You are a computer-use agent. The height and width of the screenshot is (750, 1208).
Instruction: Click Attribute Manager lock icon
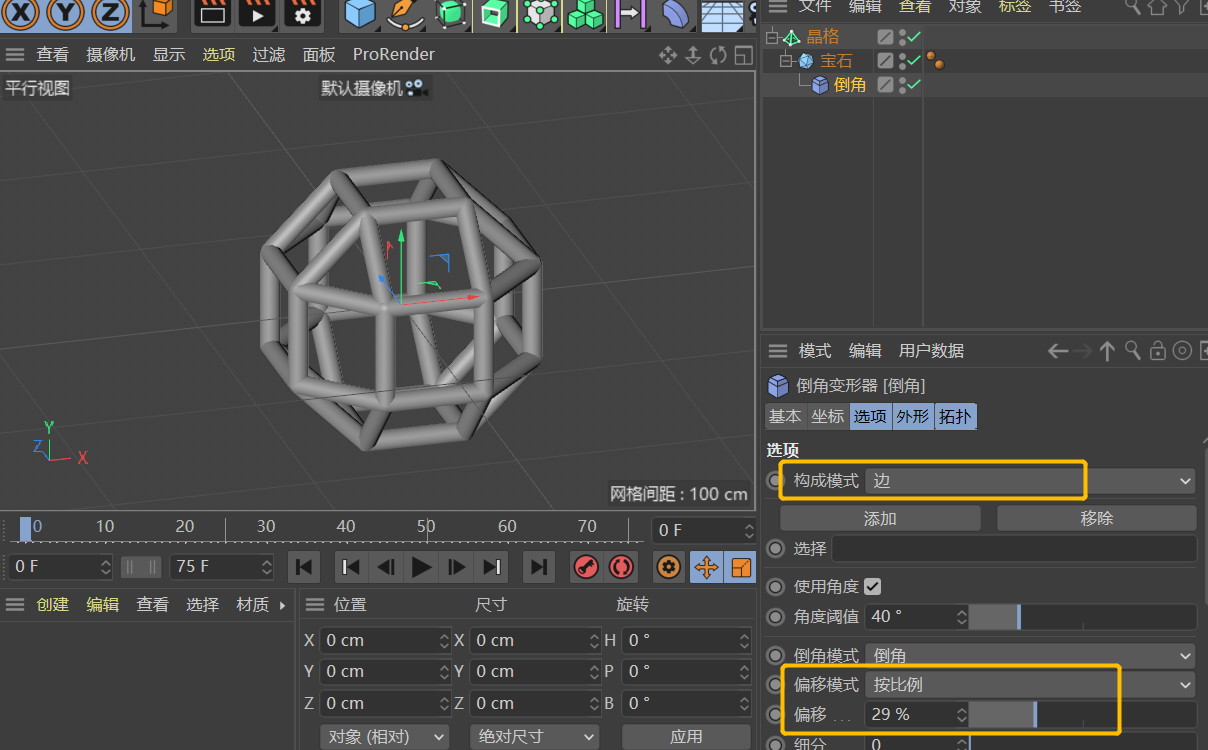pos(1158,351)
